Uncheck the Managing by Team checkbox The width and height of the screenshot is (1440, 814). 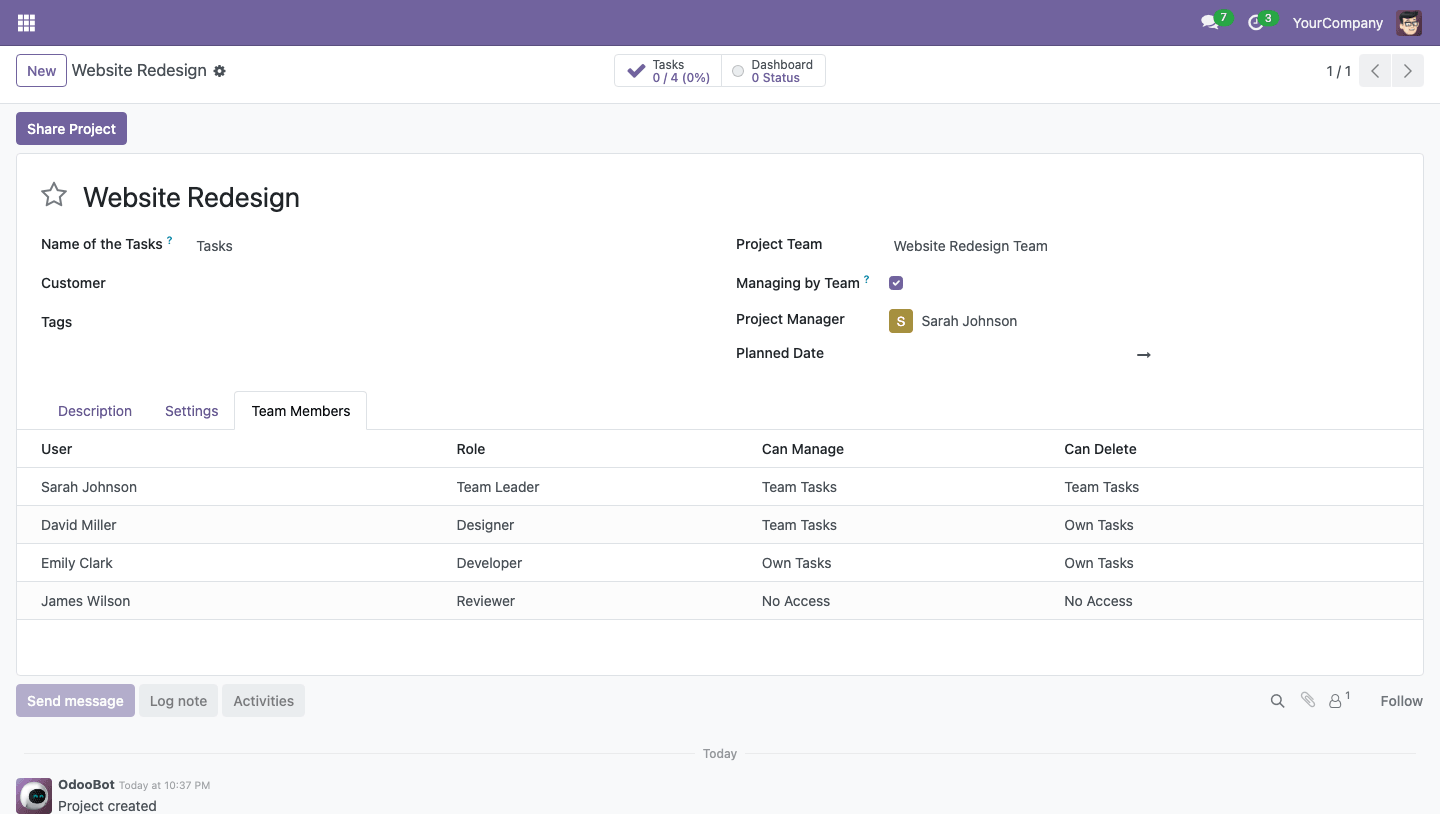click(896, 283)
